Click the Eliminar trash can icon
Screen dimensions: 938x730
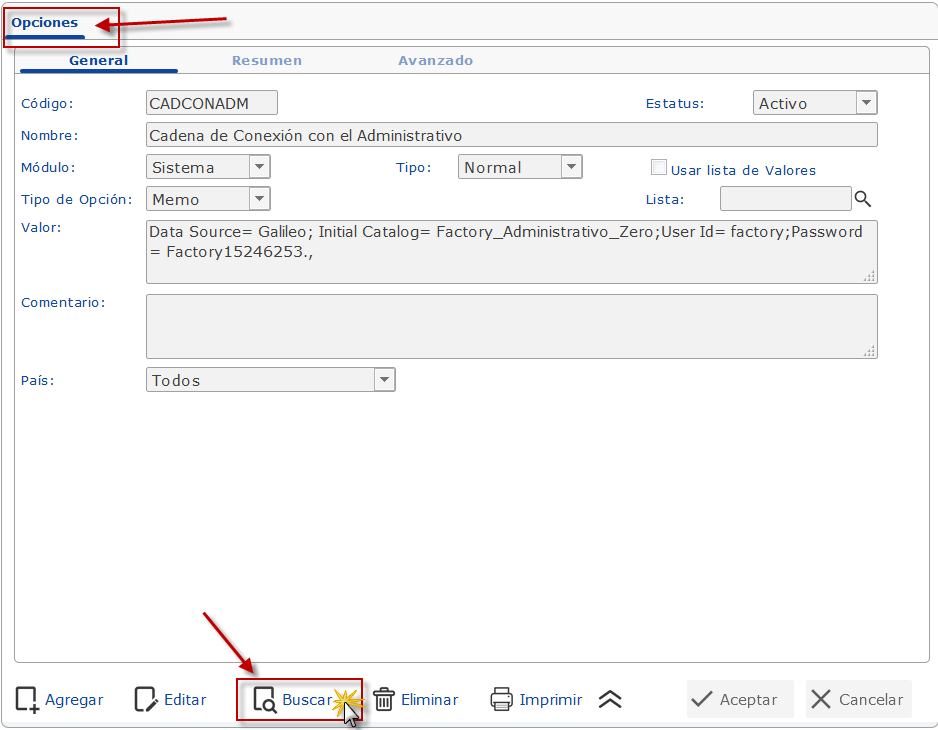tap(384, 700)
